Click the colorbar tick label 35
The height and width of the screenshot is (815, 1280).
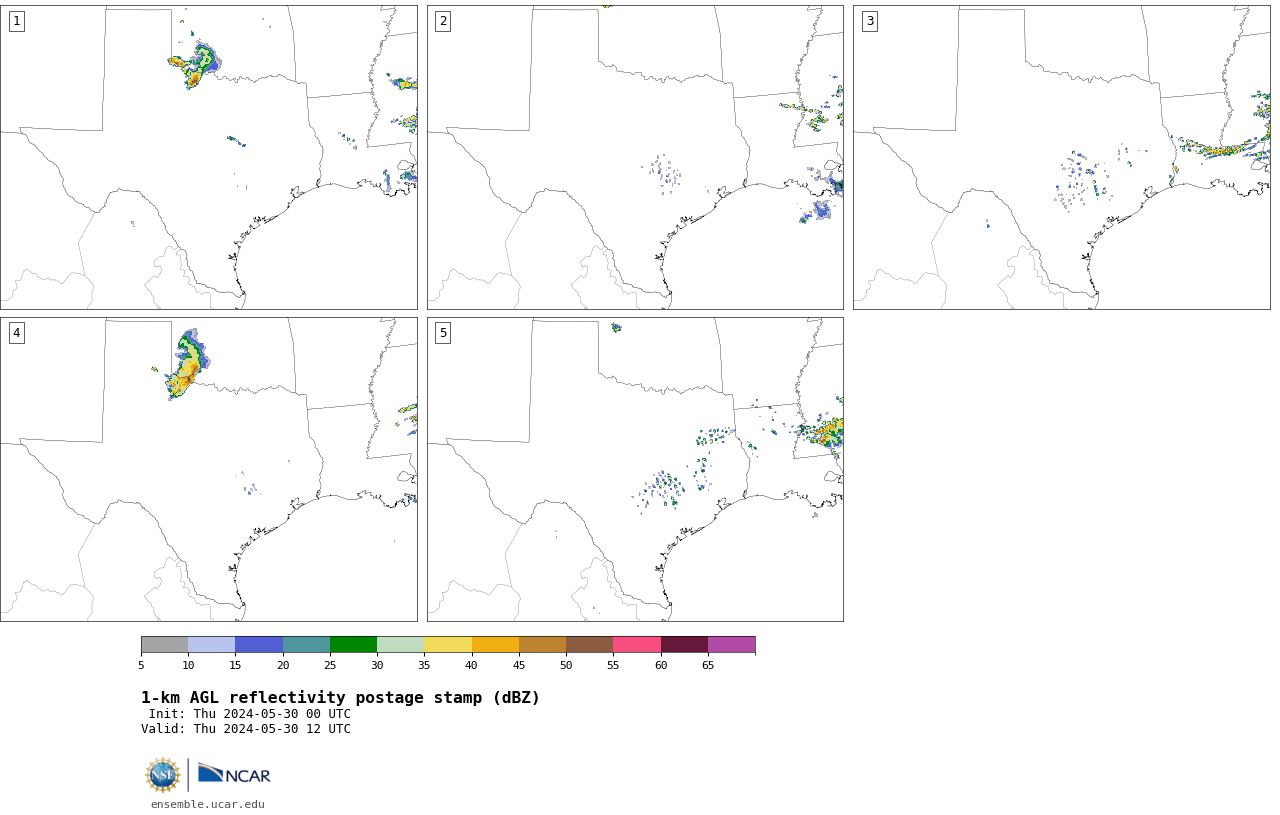(x=424, y=665)
